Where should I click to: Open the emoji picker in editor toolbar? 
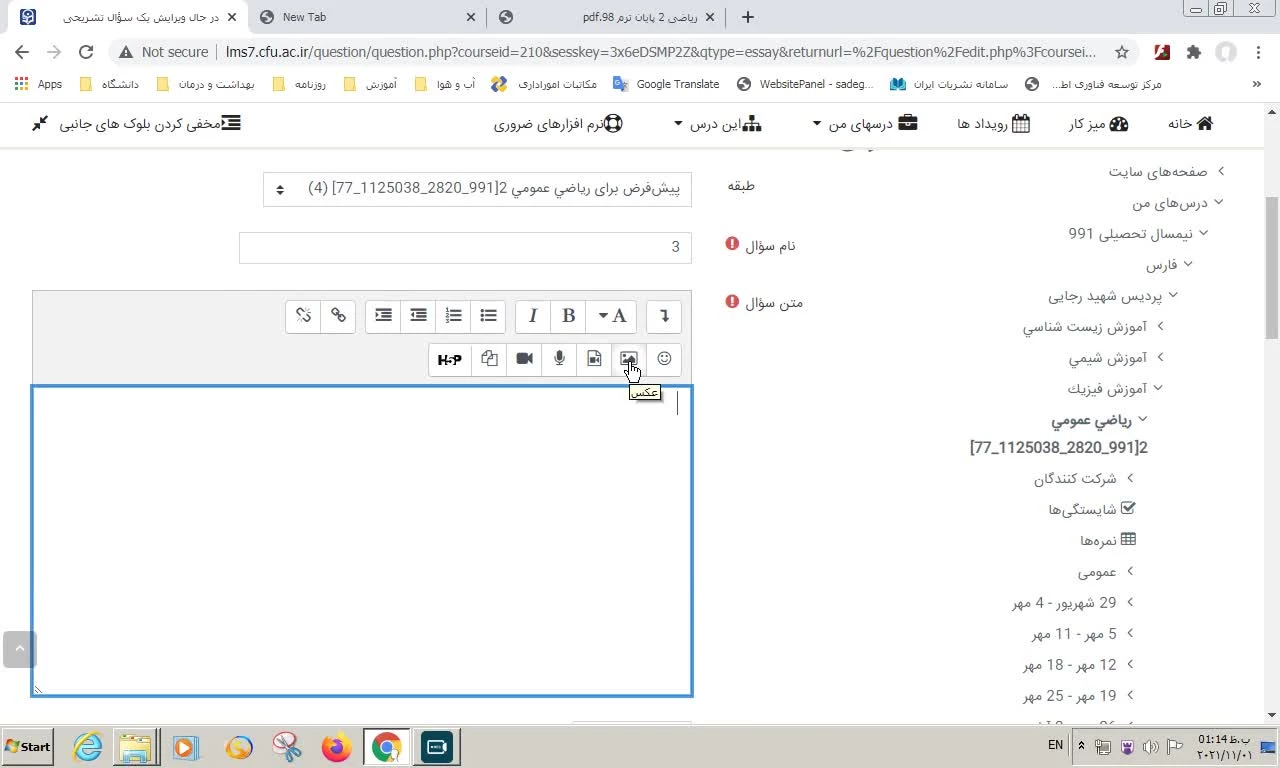point(664,359)
